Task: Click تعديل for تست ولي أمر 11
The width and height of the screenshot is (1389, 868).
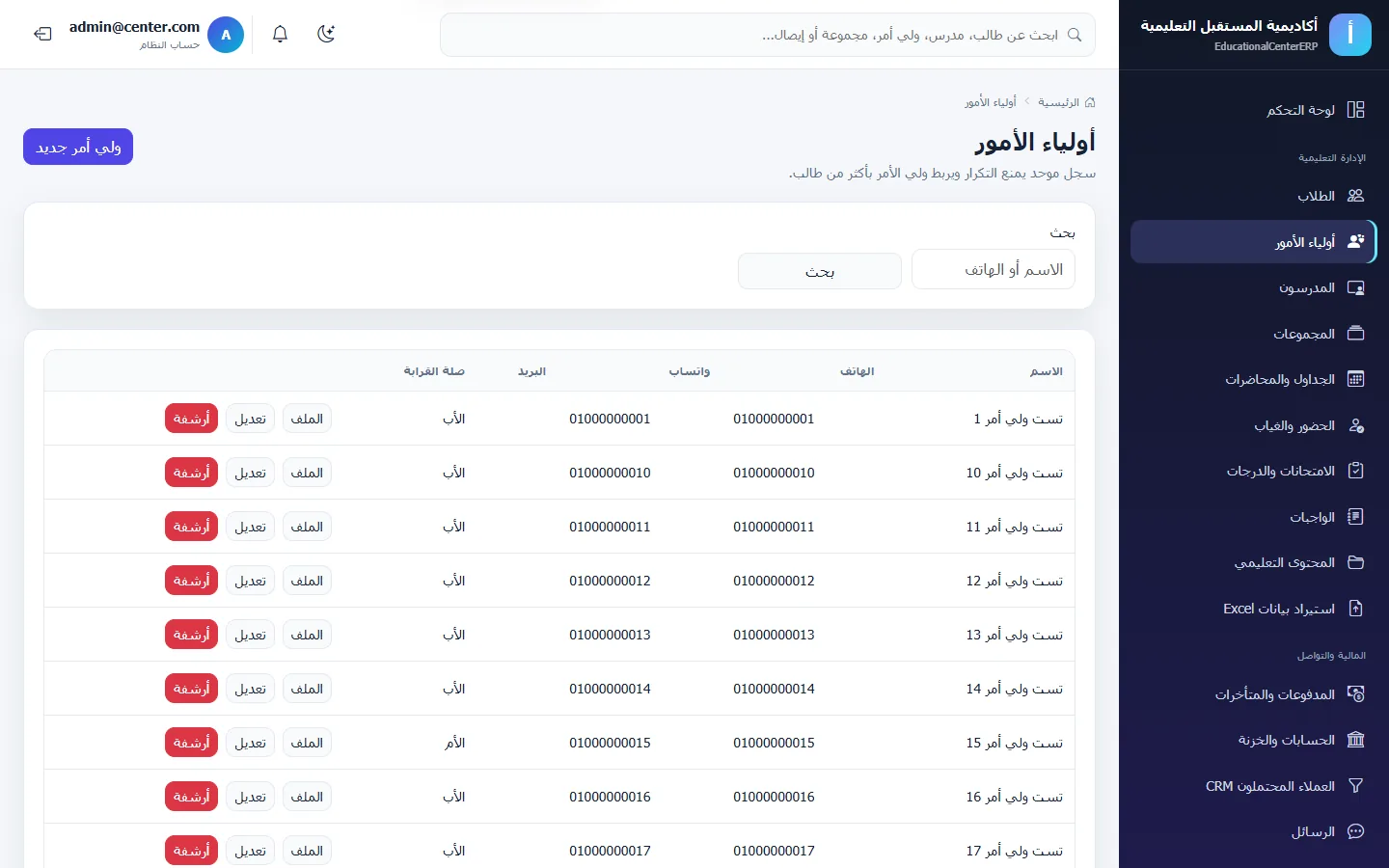Action: (x=251, y=527)
